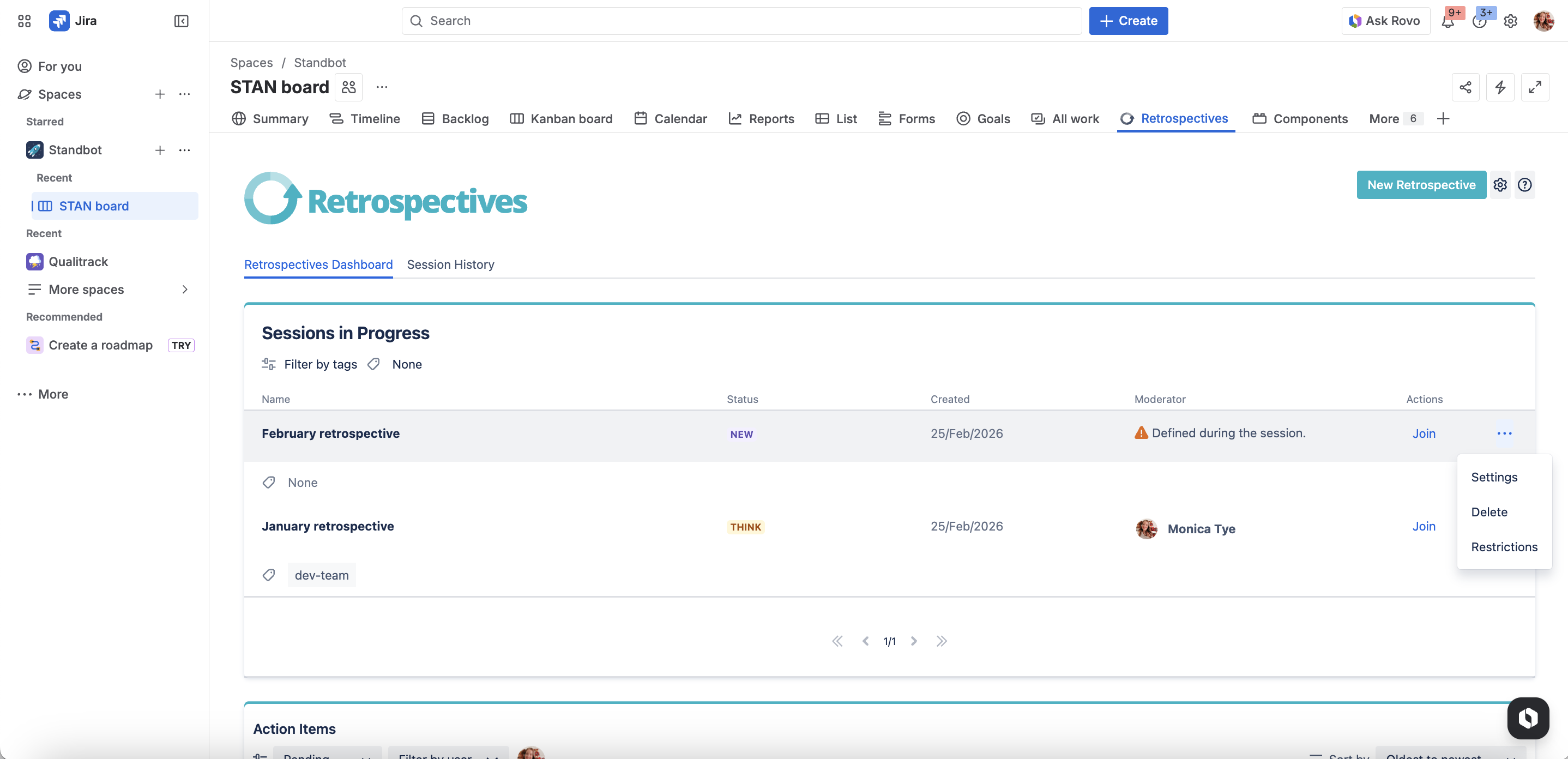The height and width of the screenshot is (759, 1568).
Task: Open the automation lightning bolt icon
Action: 1500,88
